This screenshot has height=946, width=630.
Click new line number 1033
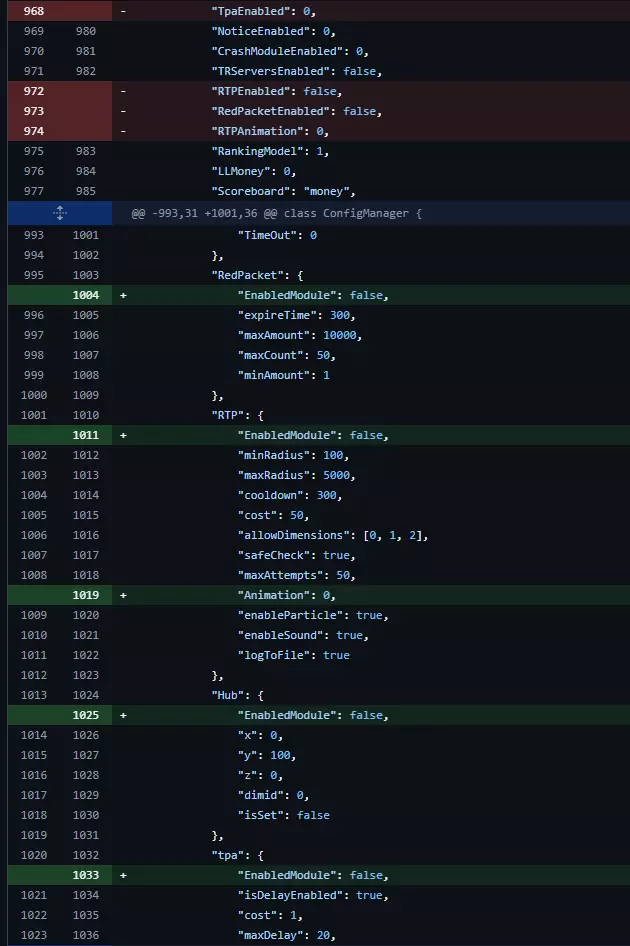coord(86,875)
